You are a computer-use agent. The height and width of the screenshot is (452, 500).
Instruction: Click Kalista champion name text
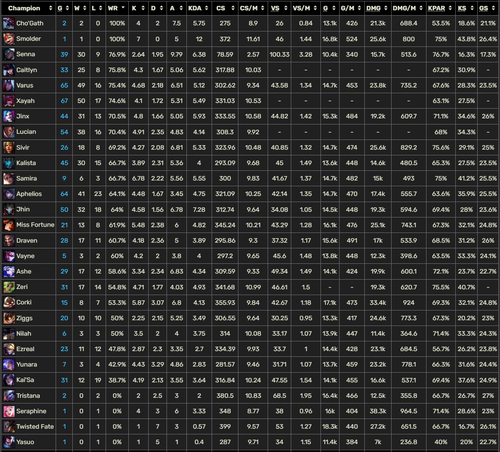(x=26, y=163)
